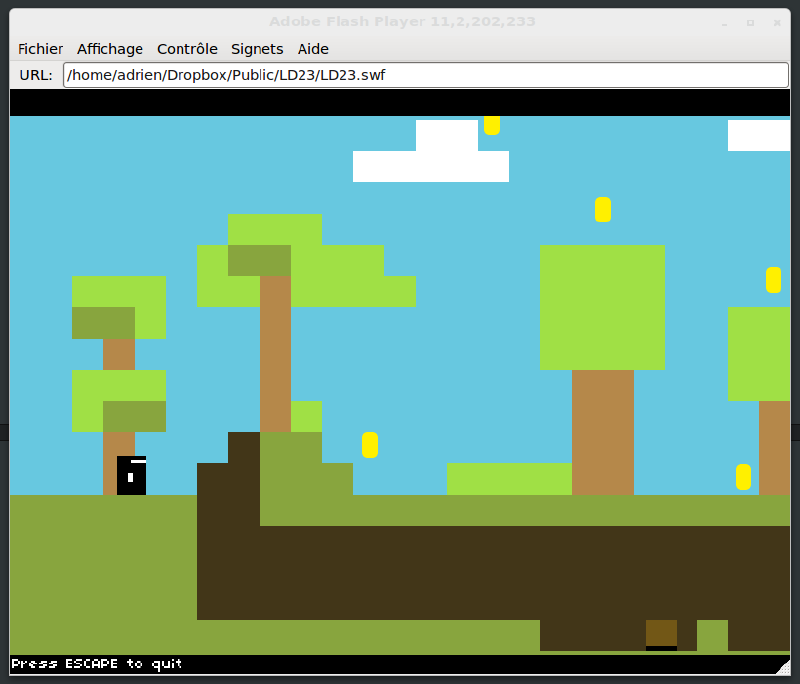Open the Fichier menu

click(x=40, y=49)
